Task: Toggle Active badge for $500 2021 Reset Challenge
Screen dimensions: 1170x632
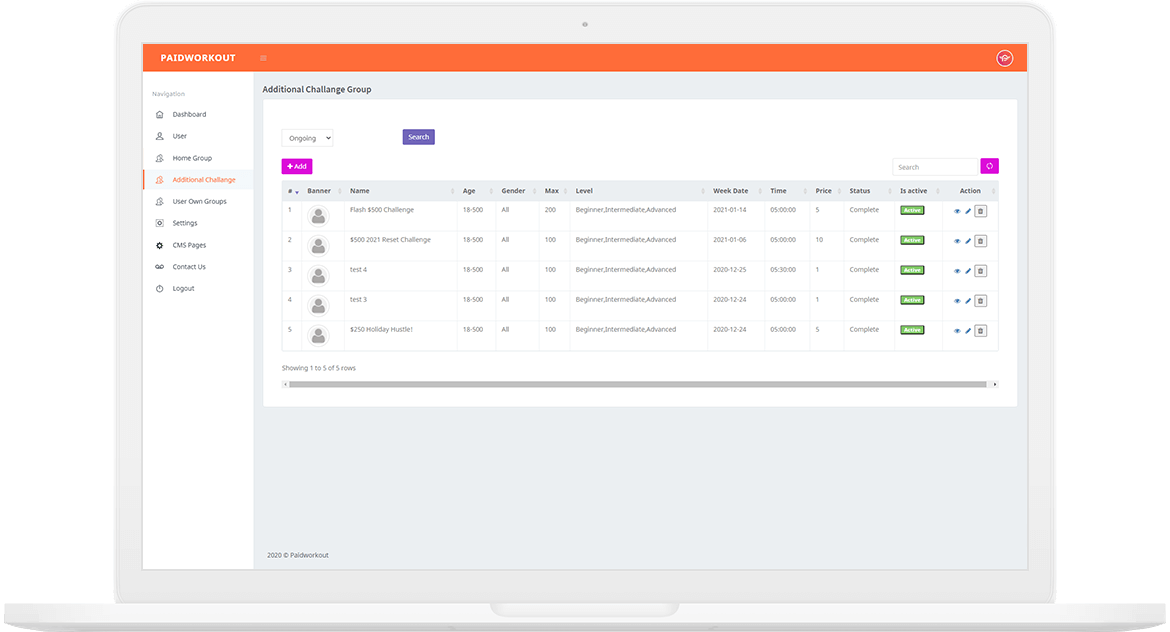Action: tap(912, 240)
